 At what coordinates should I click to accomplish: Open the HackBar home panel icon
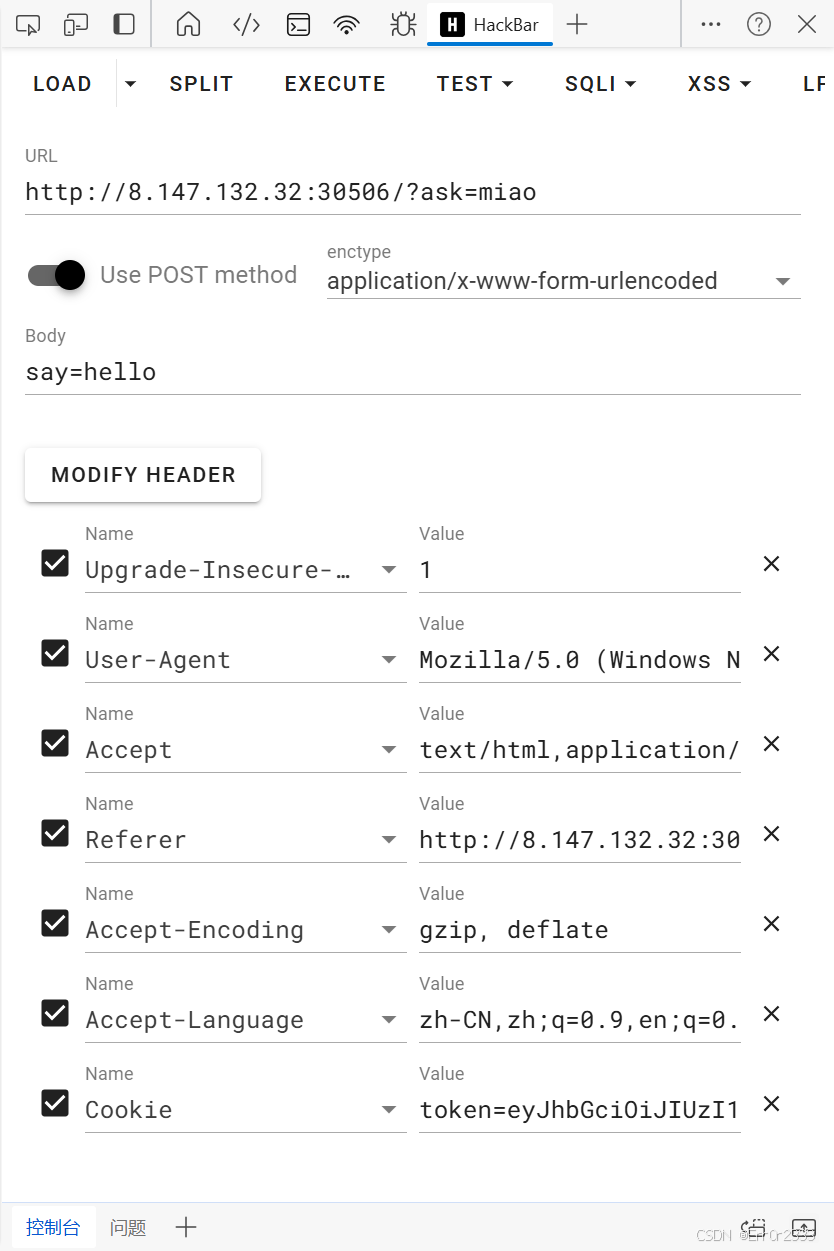[187, 23]
